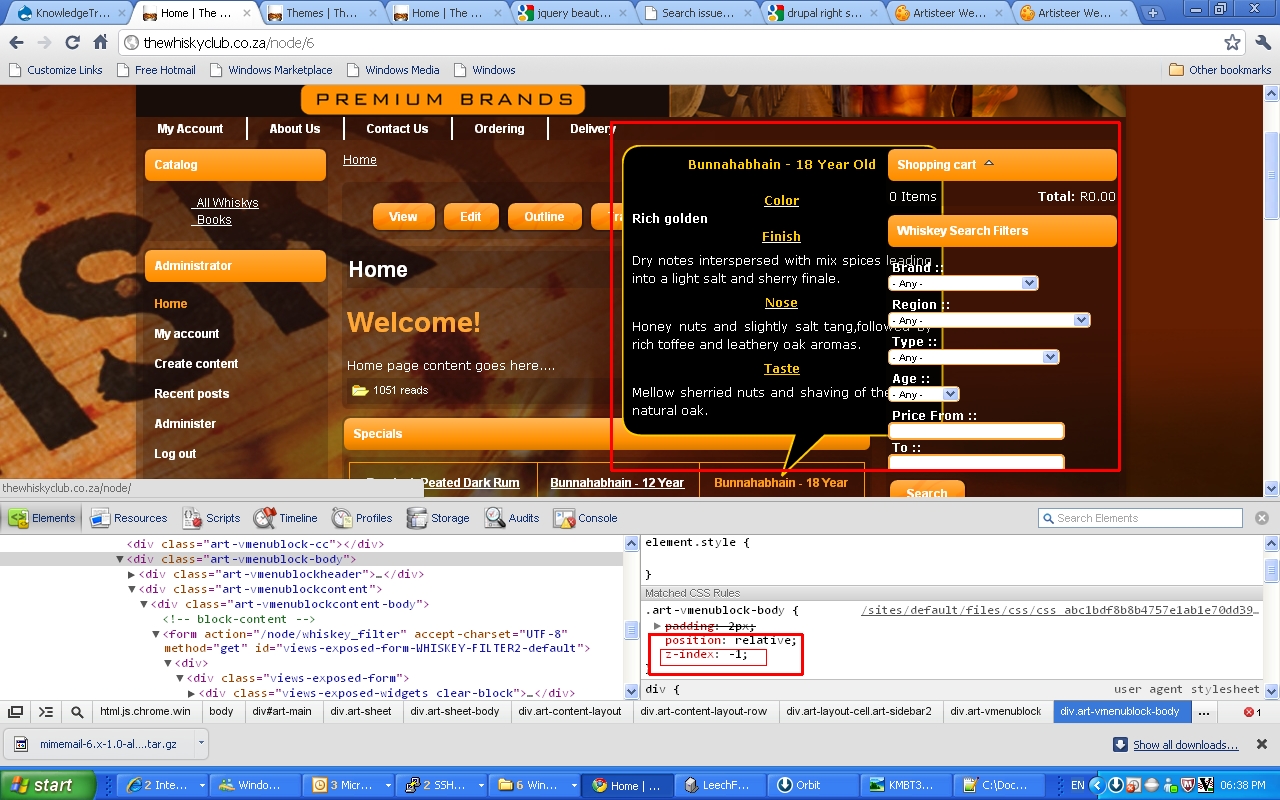
Task: Open Bunnahabhain - 12 Year link
Action: pyautogui.click(x=617, y=483)
